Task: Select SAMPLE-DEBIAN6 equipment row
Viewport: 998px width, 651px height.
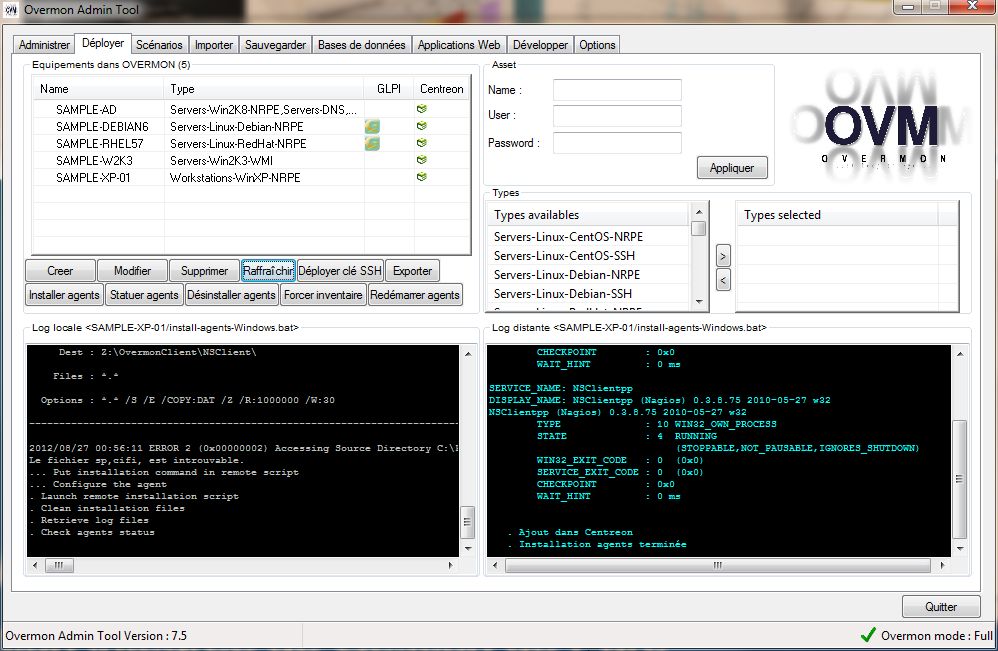Action: (x=251, y=127)
